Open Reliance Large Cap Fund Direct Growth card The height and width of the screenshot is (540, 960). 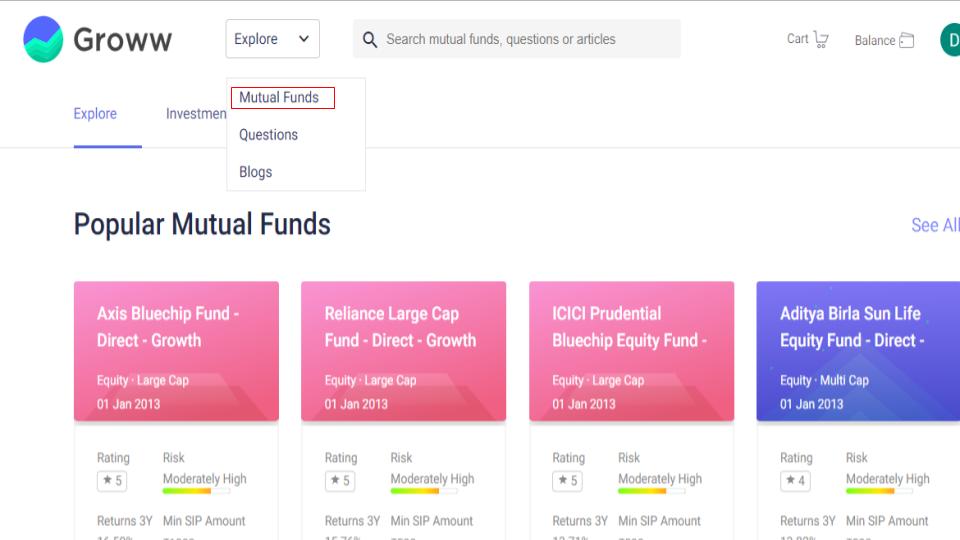click(403, 351)
